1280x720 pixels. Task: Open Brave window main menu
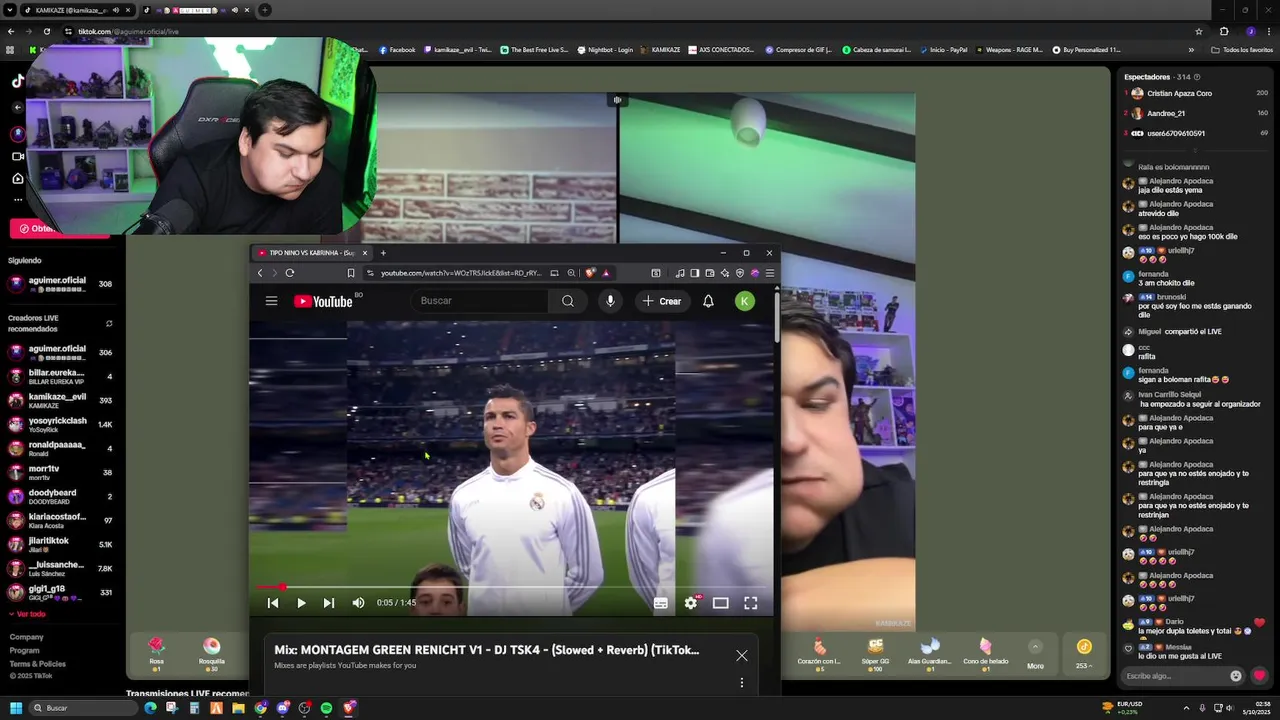pyautogui.click(x=769, y=273)
